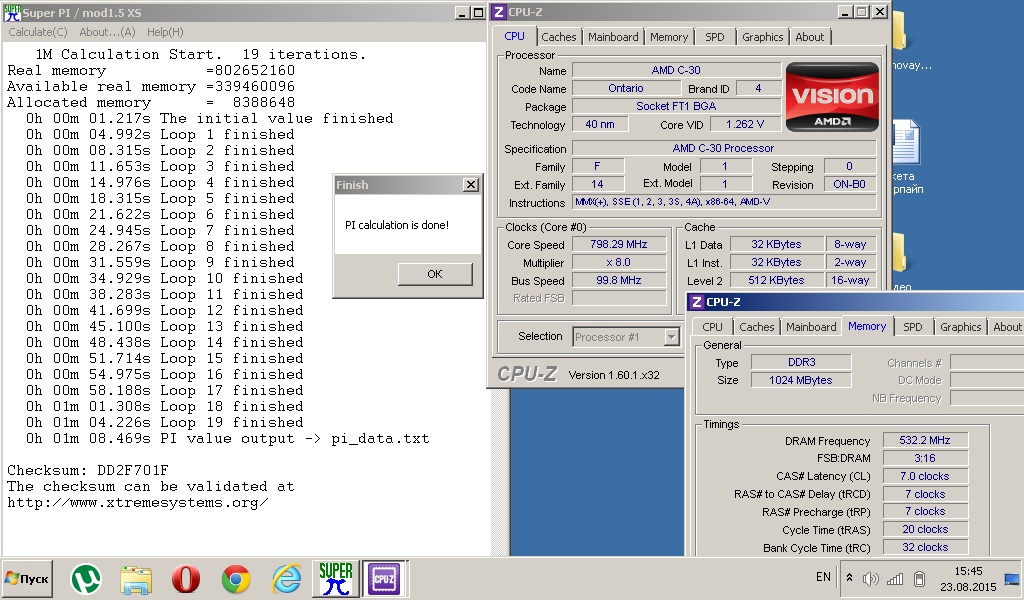The image size is (1024, 600).
Task: Switch to Memory tab in top CPU-Z
Action: (669, 37)
